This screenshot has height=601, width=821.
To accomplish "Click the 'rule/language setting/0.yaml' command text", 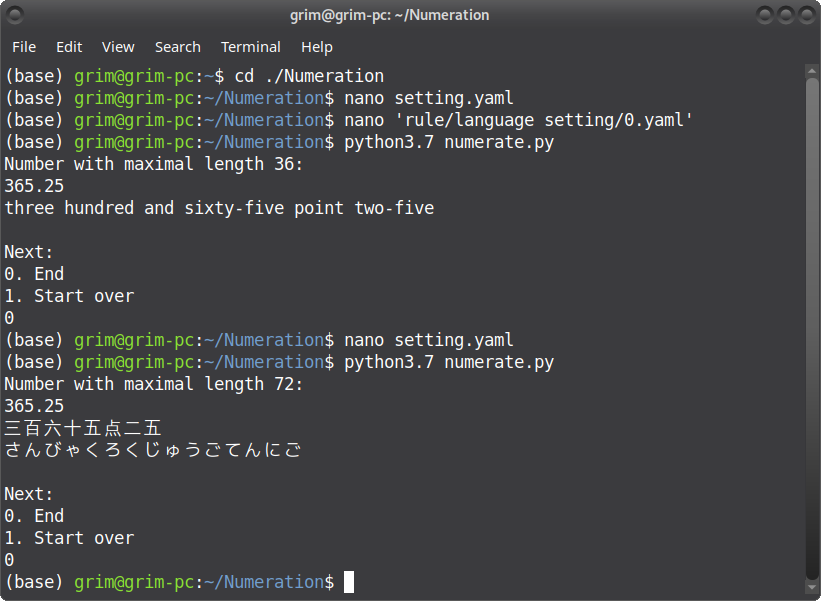I will point(544,120).
